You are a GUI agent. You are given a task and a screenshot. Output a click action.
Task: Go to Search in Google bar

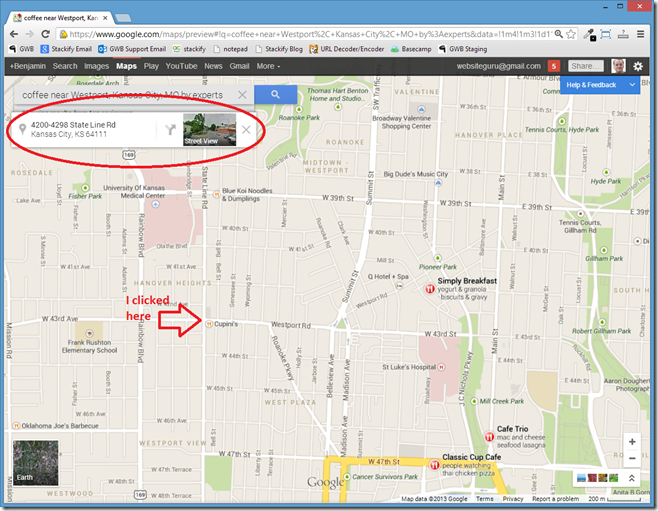coord(65,66)
